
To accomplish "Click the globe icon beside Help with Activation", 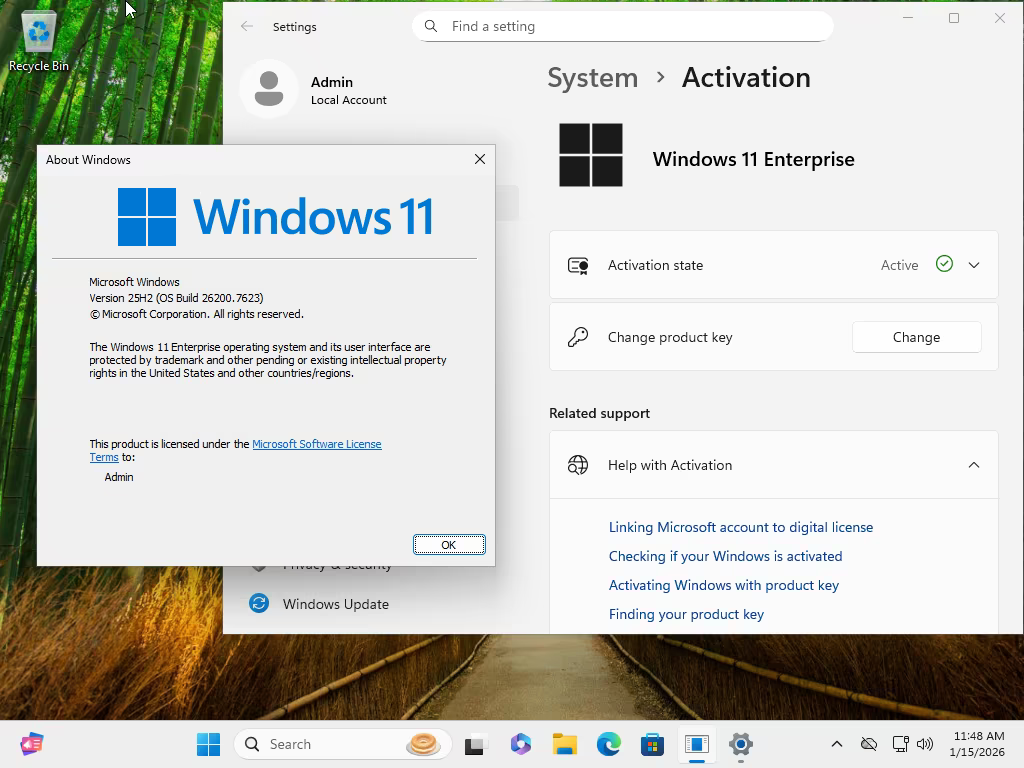I will 578,465.
